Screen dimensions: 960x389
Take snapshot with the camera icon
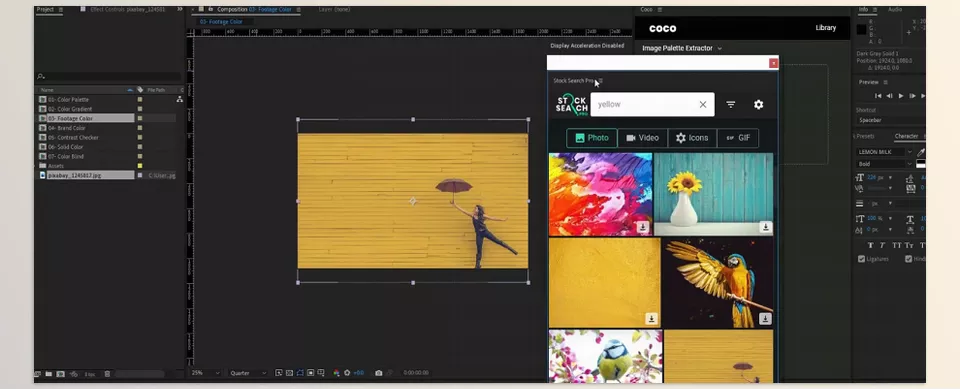coord(378,373)
